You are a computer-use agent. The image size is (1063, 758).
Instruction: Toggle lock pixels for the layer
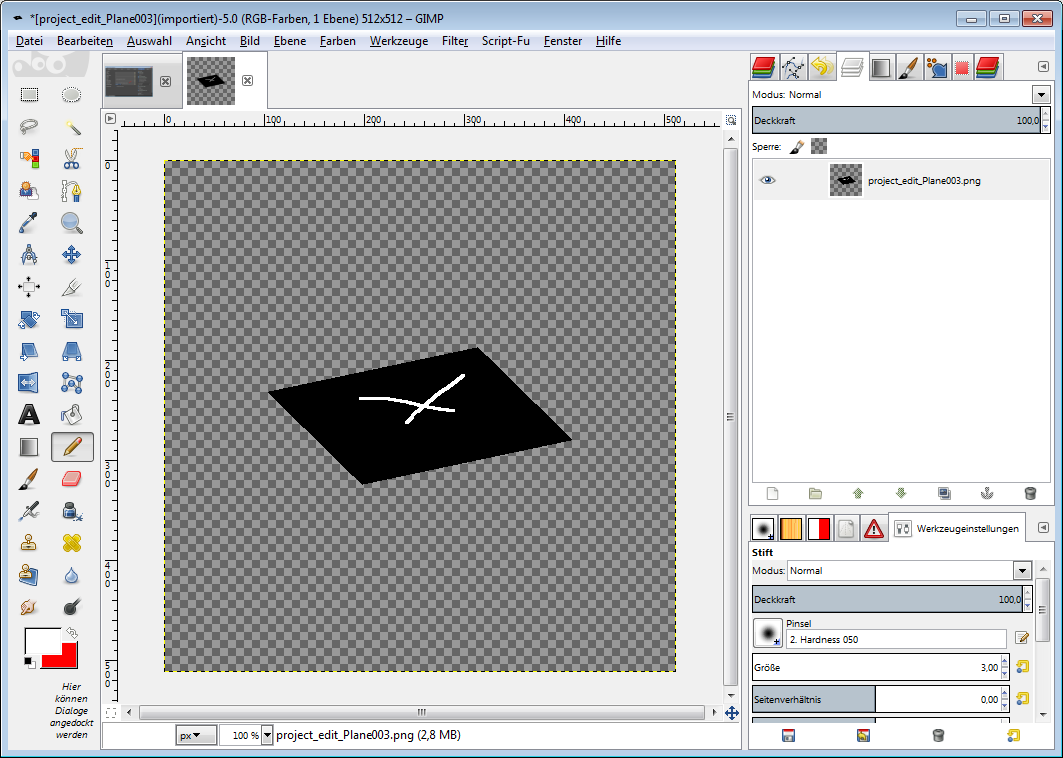coord(797,146)
